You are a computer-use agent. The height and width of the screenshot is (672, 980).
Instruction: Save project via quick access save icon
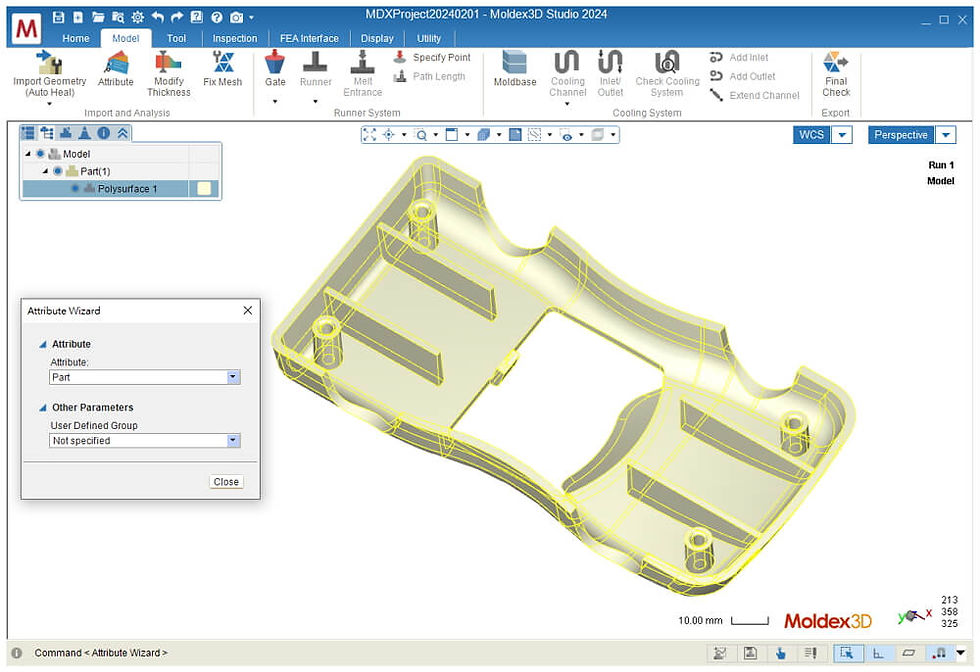(x=58, y=17)
